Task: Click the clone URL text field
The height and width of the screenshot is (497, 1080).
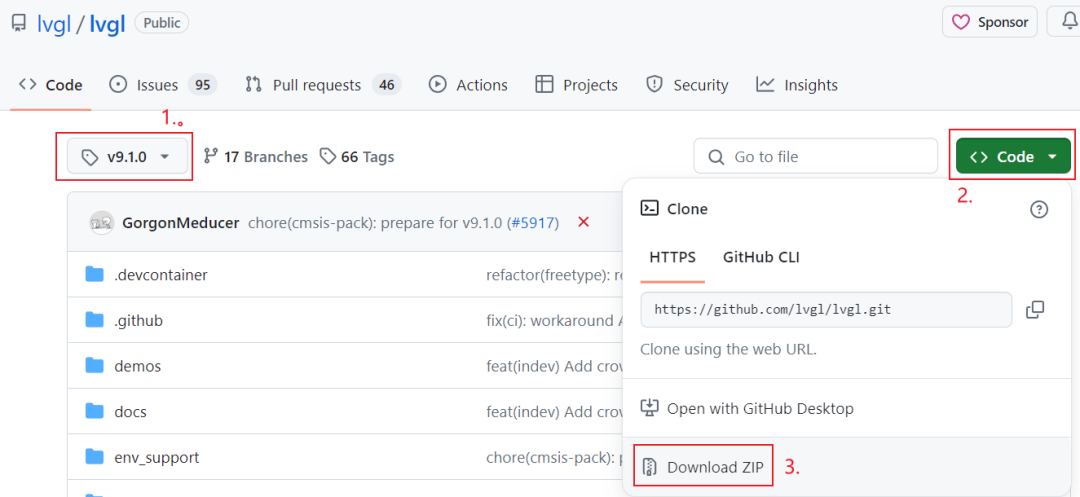Action: coord(826,310)
